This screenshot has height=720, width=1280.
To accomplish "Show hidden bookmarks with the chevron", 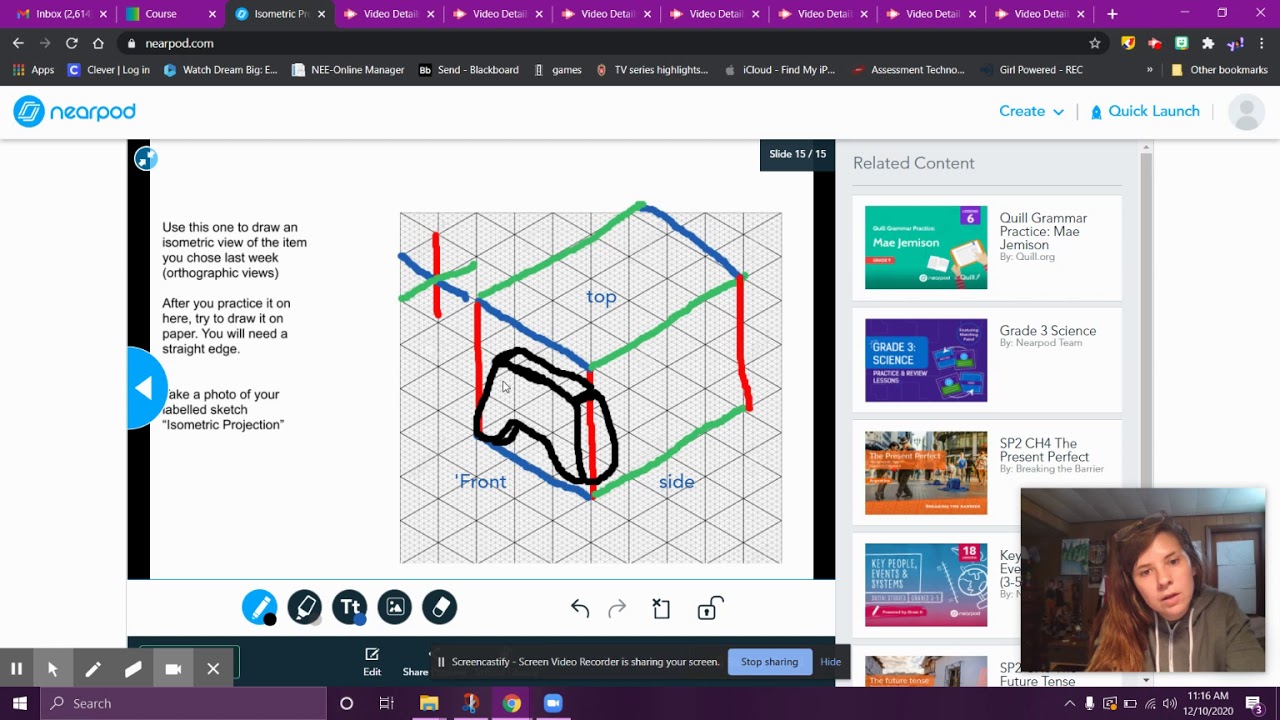I will click(1150, 70).
